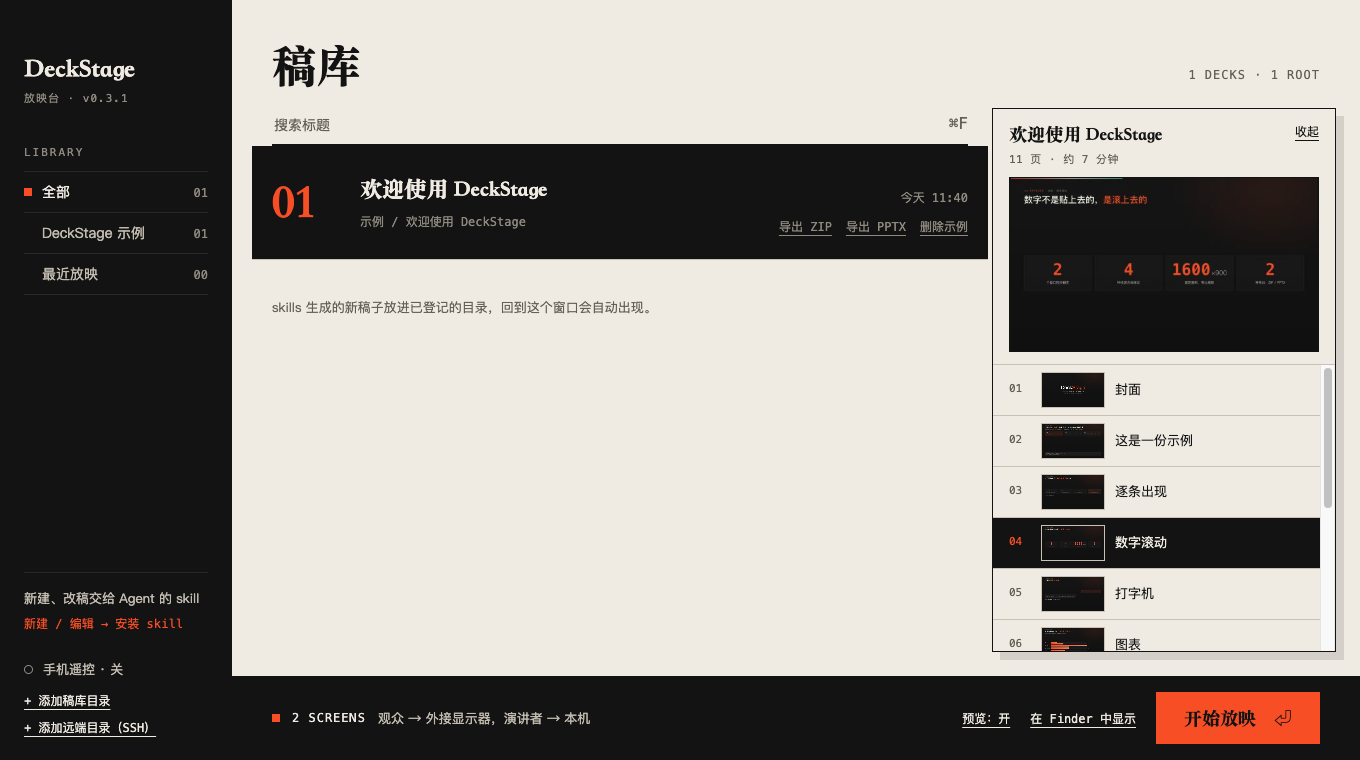Click the DeckStage logo text
The image size is (1360, 760).
pyautogui.click(x=79, y=69)
